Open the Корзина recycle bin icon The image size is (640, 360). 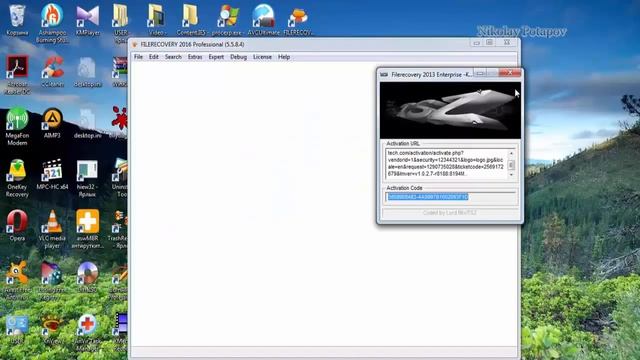pyautogui.click(x=17, y=19)
